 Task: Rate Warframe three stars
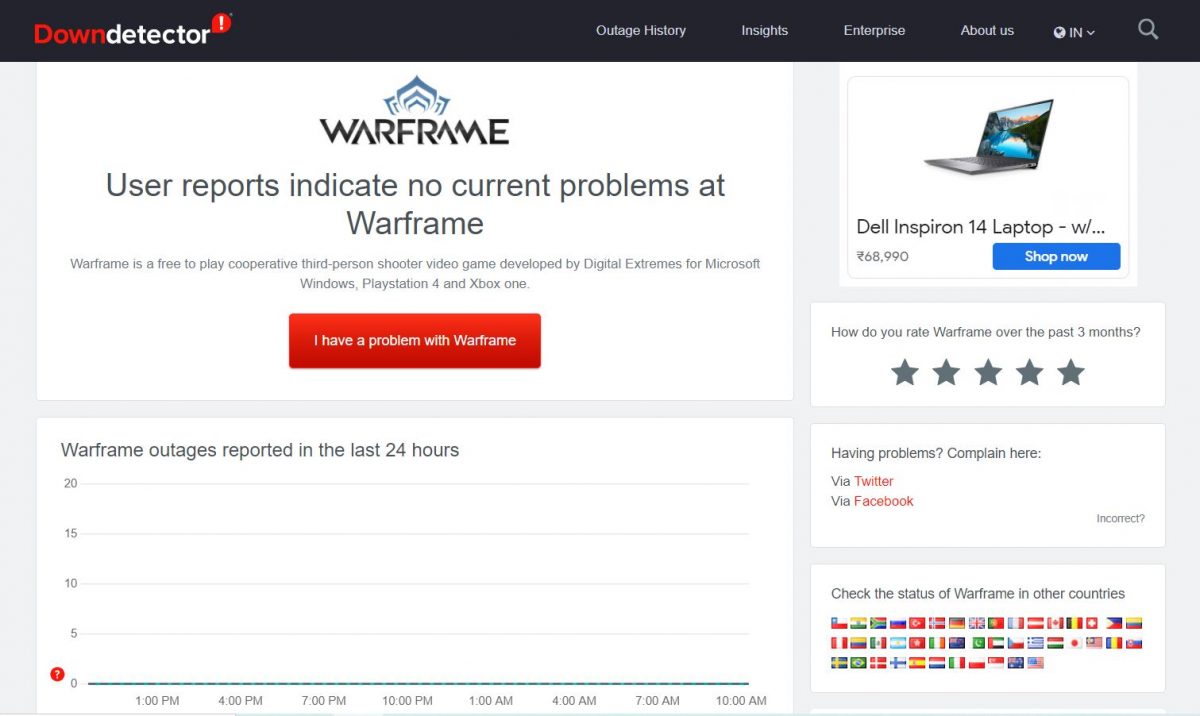click(x=988, y=373)
